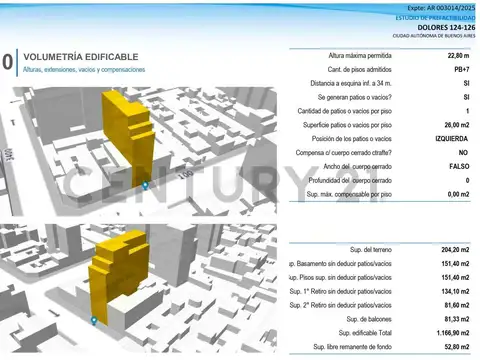Click 'Sup. máx. compensable por piso' label
The width and height of the screenshot is (480, 360).
click(349, 194)
